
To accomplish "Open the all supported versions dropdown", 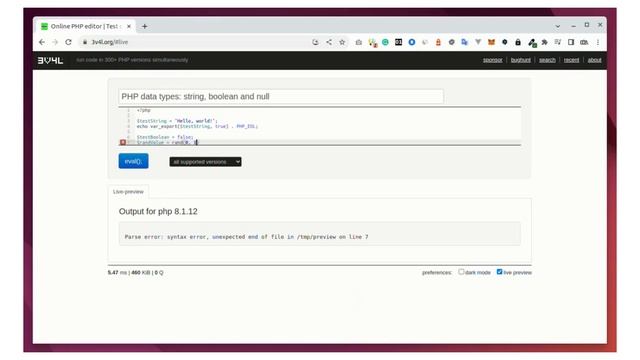I will coord(205,162).
